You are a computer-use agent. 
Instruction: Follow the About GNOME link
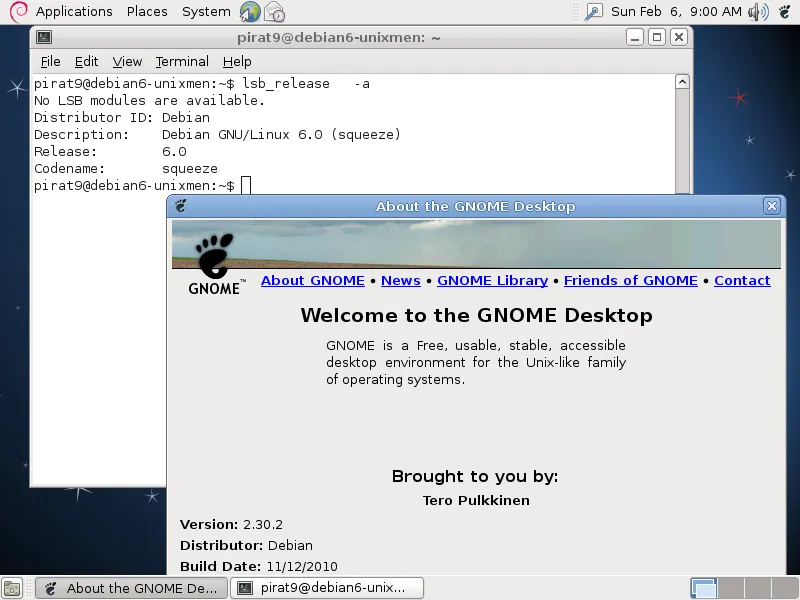click(312, 281)
